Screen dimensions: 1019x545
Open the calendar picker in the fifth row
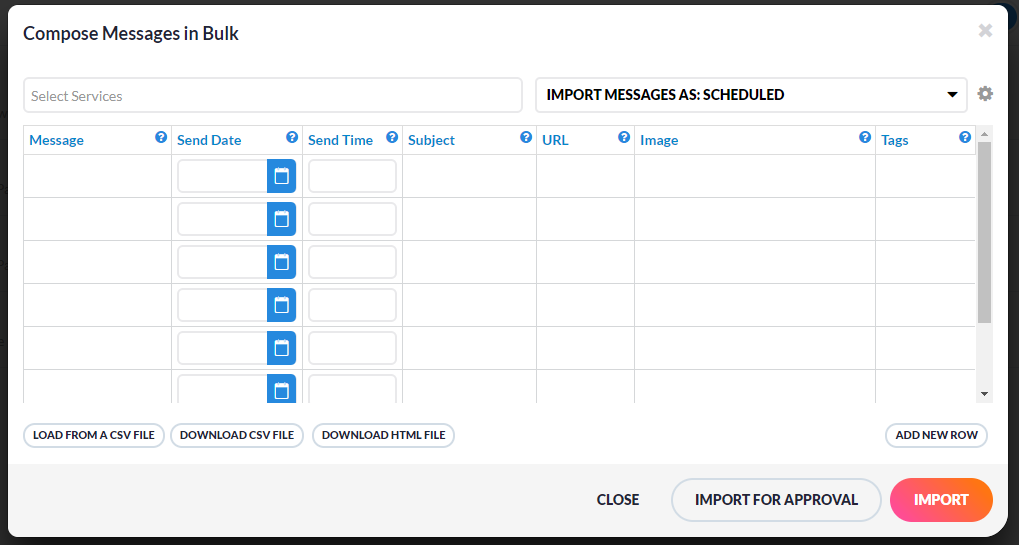point(281,348)
